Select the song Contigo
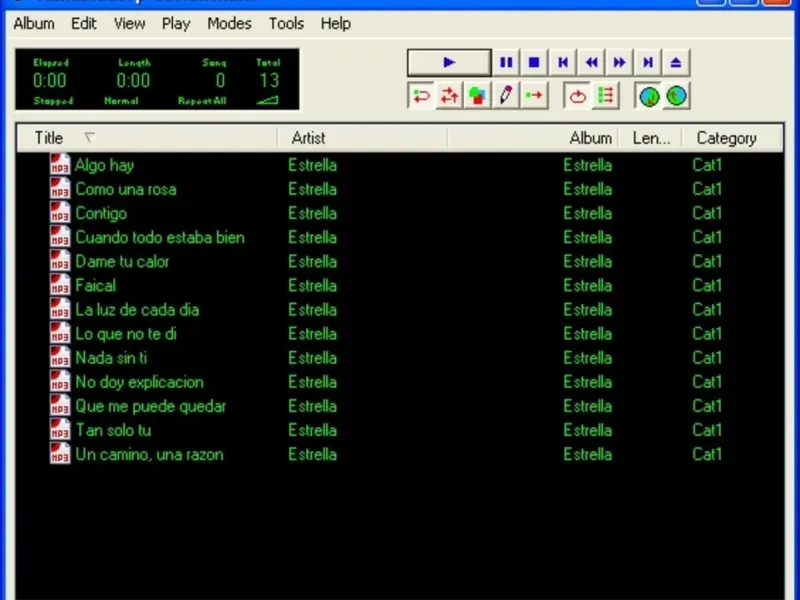The image size is (800, 600). [101, 213]
